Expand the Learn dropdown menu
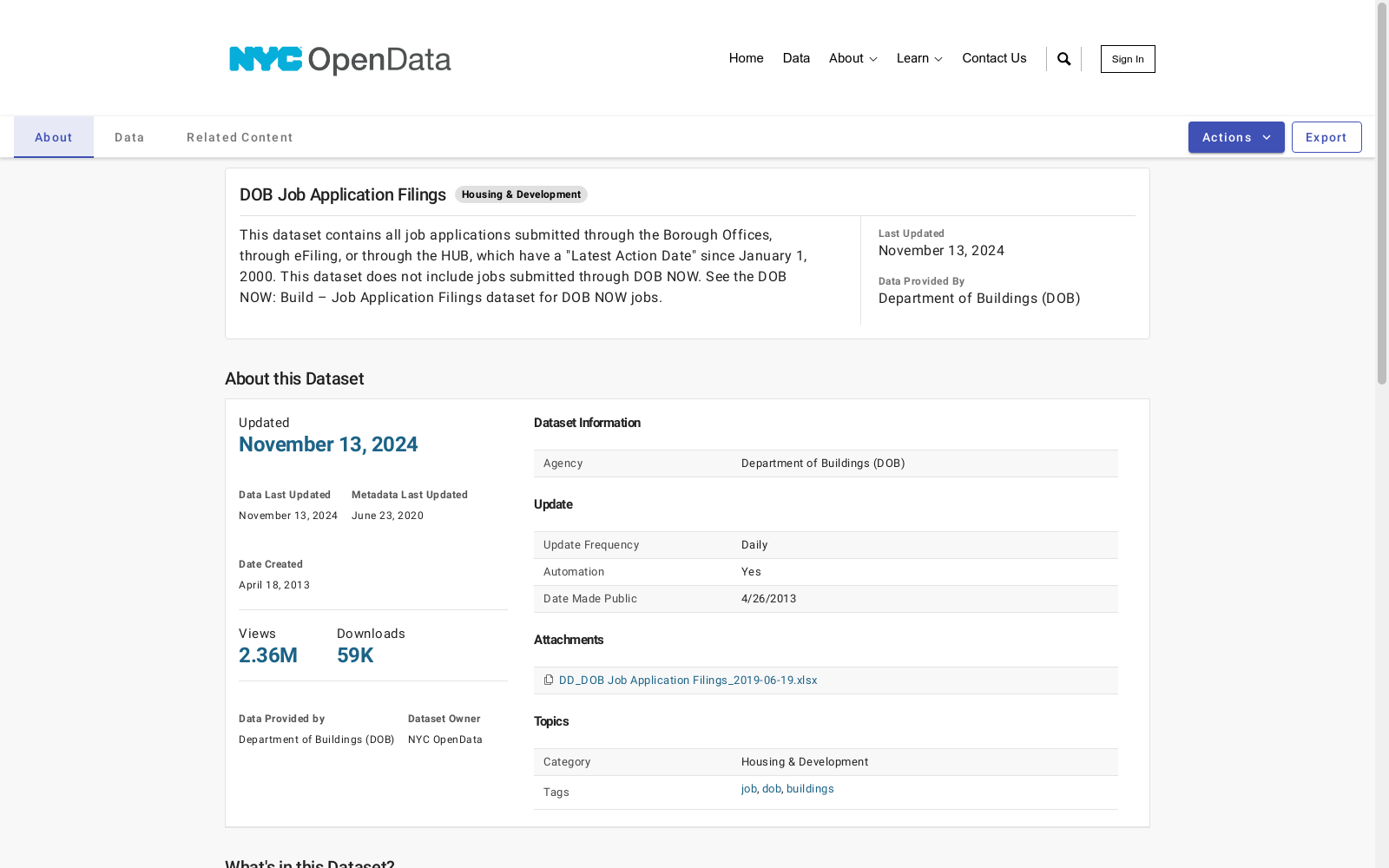 [x=919, y=58]
